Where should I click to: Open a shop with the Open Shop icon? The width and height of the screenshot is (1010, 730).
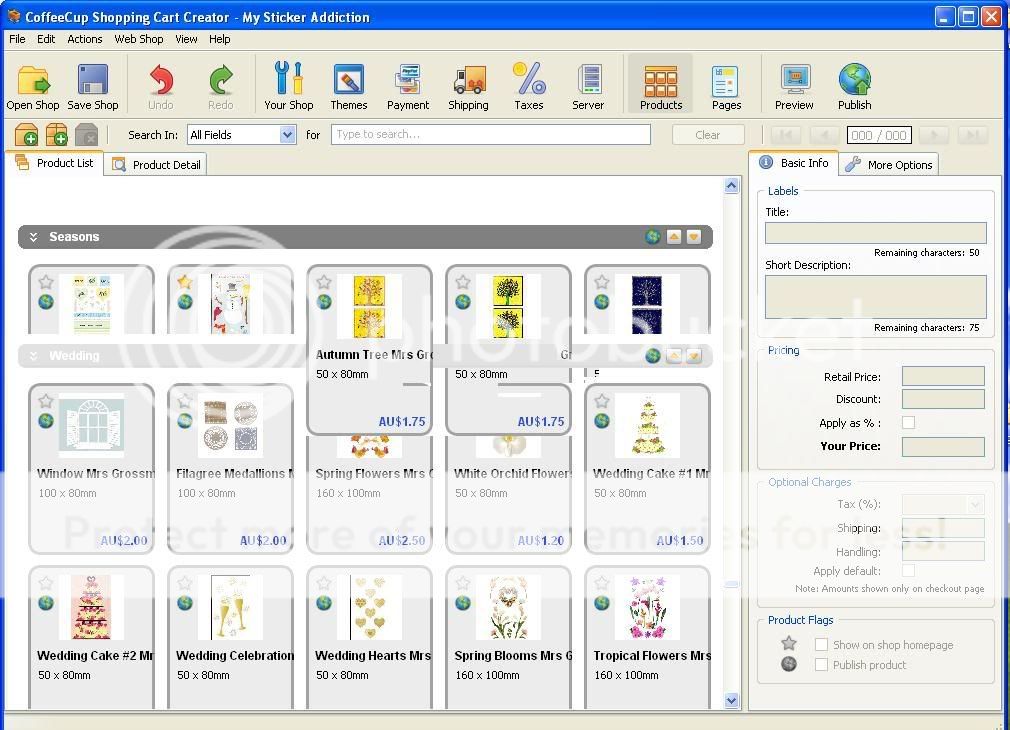[x=33, y=86]
